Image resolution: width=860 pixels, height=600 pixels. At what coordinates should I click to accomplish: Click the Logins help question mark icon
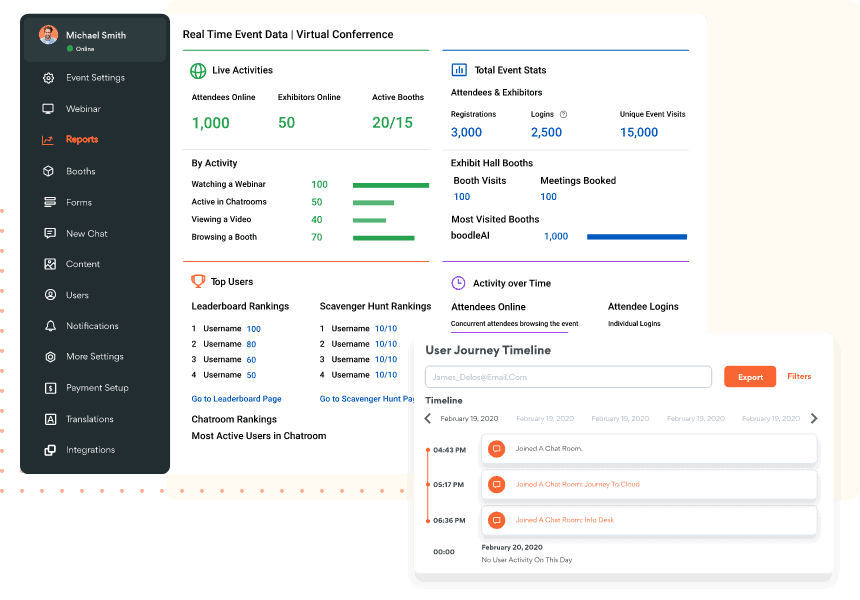[564, 115]
